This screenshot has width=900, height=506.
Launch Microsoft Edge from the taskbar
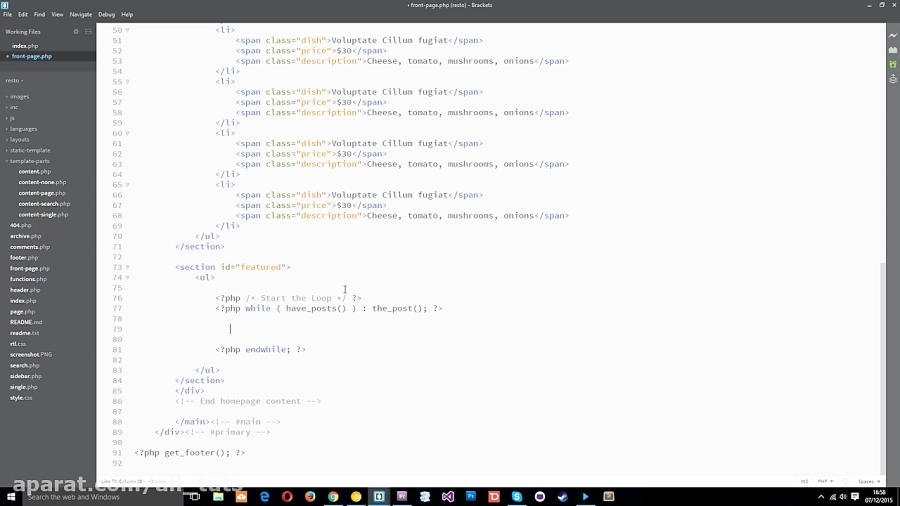pos(264,497)
